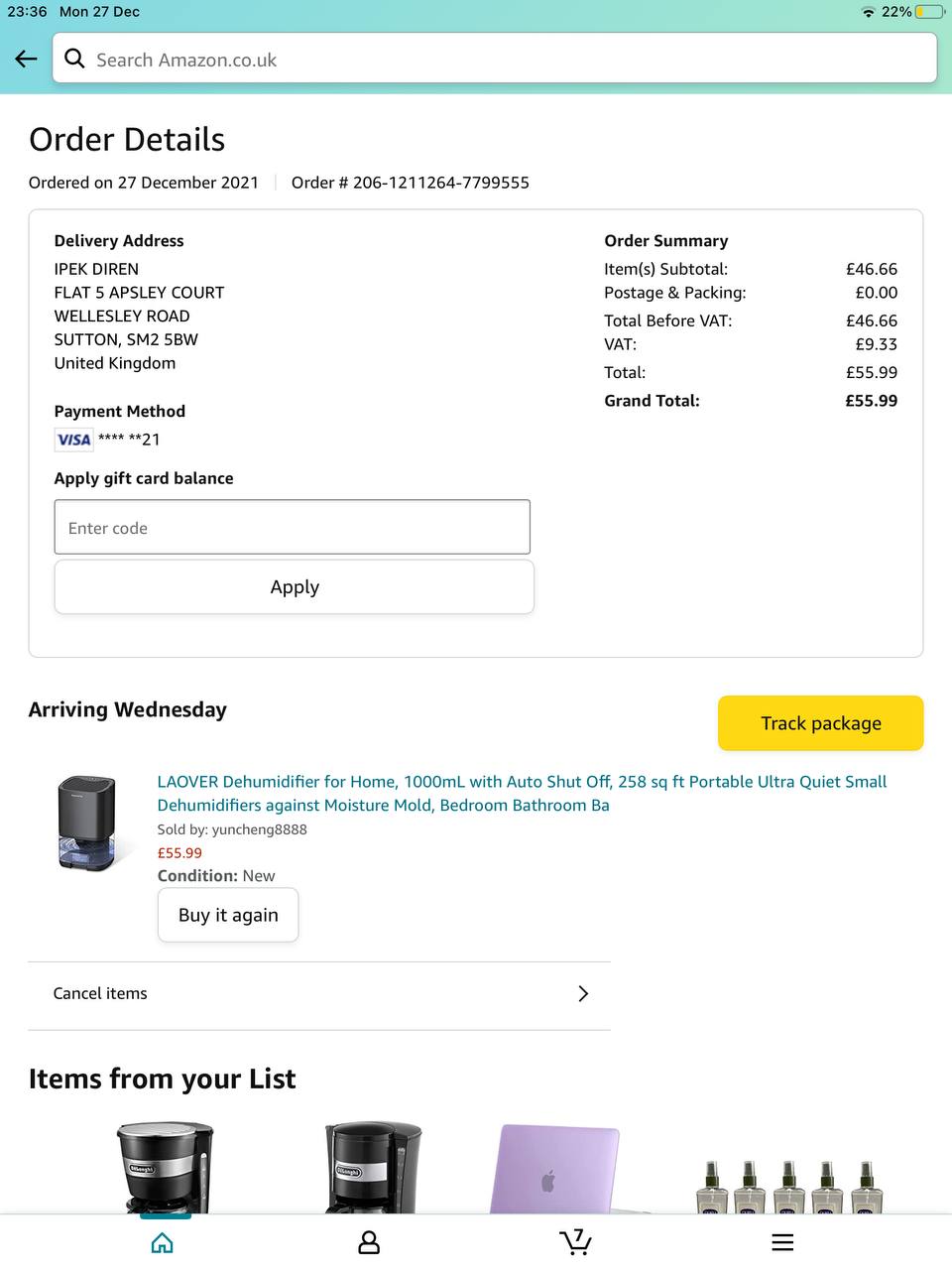Open the shopping cart icon
The height and width of the screenshot is (1270, 952).
(x=575, y=1241)
